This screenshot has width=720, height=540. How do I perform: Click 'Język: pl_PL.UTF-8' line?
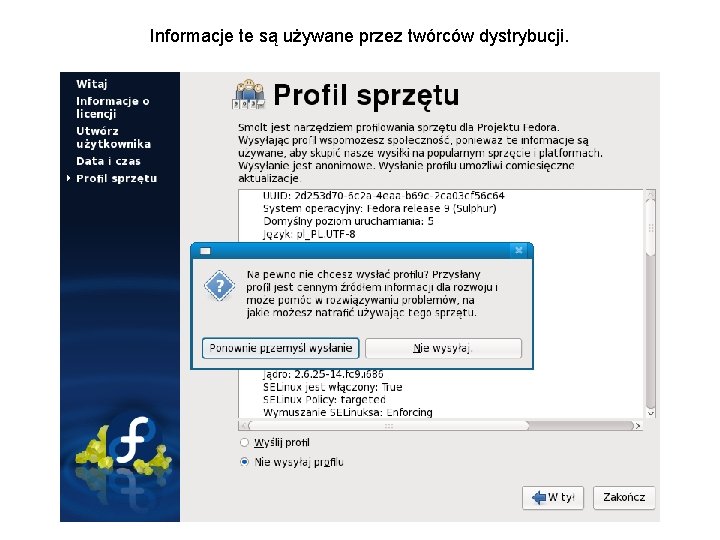pyautogui.click(x=309, y=234)
